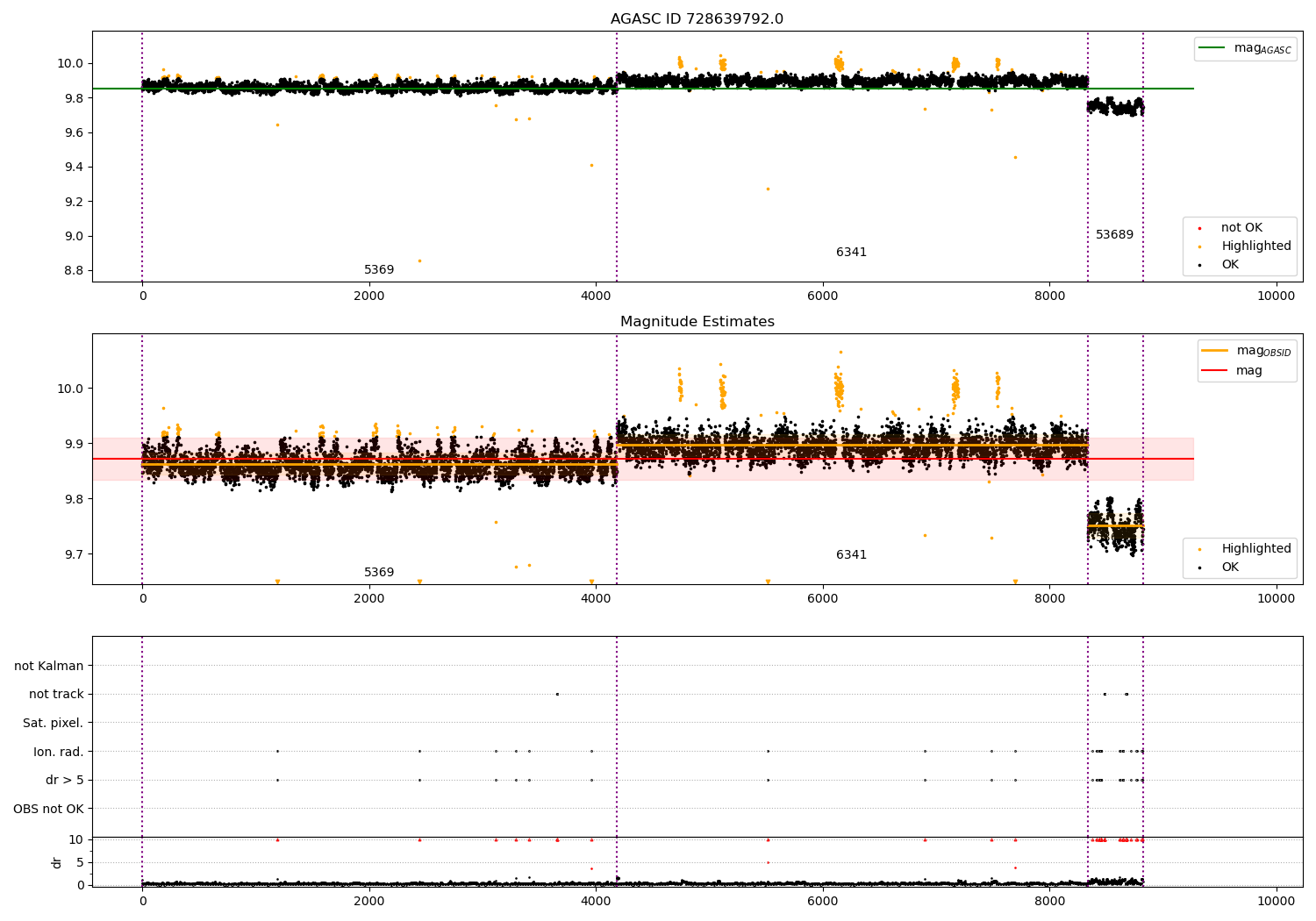The height and width of the screenshot is (921, 1316).
Task: Click the '5' tick on dr axis
Action: click(x=80, y=862)
